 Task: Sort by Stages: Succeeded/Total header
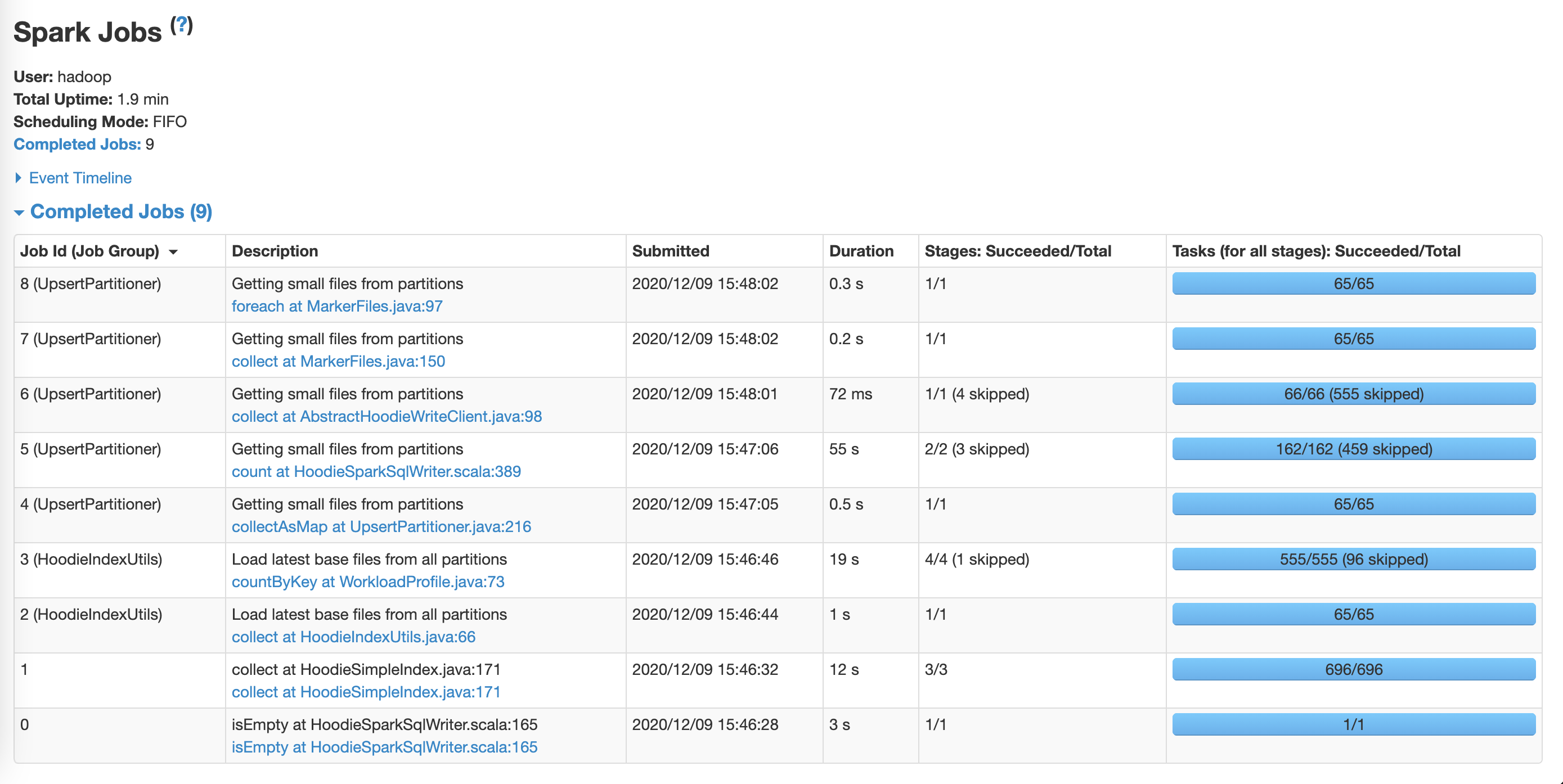[1017, 251]
